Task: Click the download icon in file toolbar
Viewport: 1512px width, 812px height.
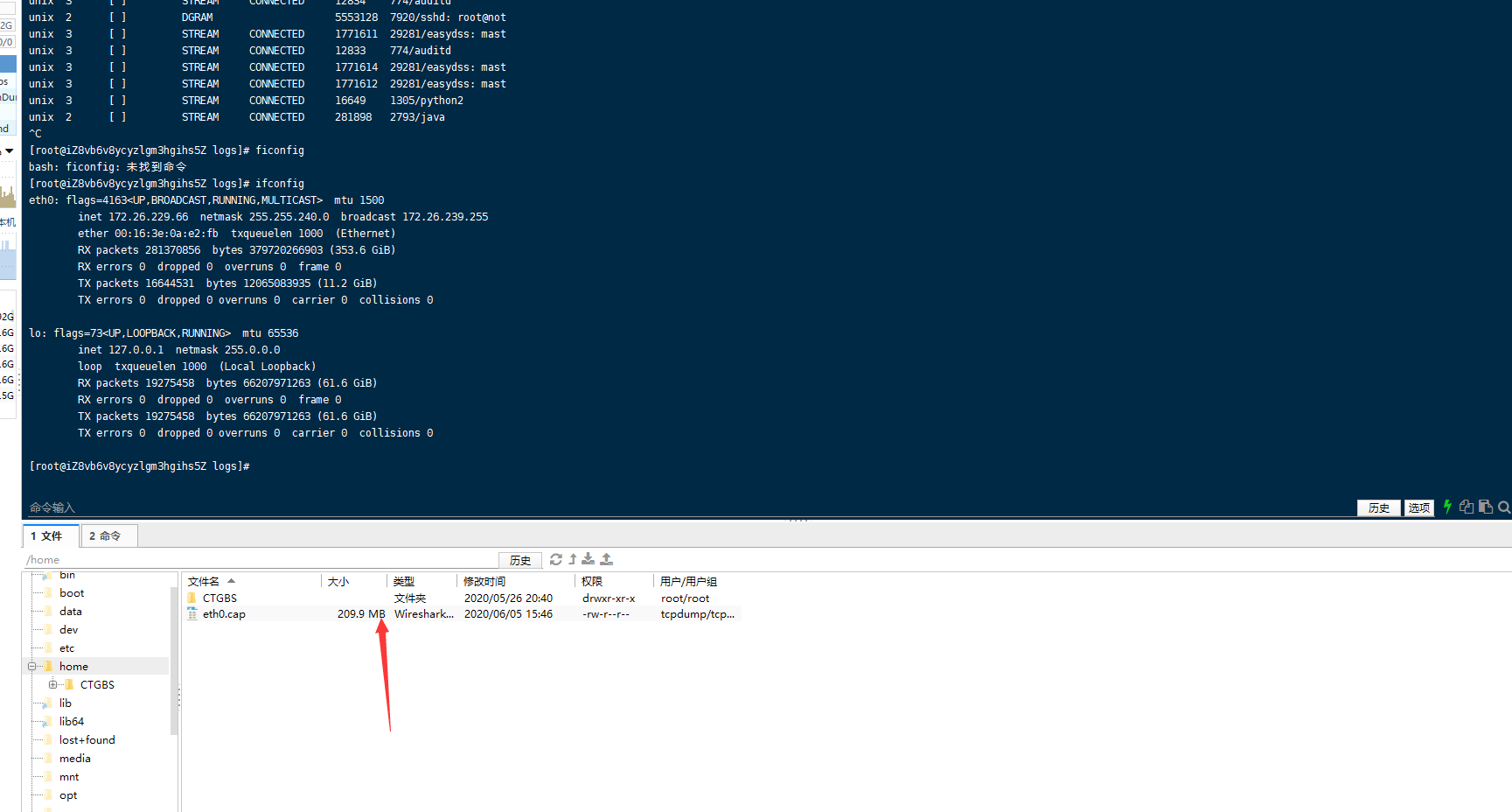Action: coord(589,559)
